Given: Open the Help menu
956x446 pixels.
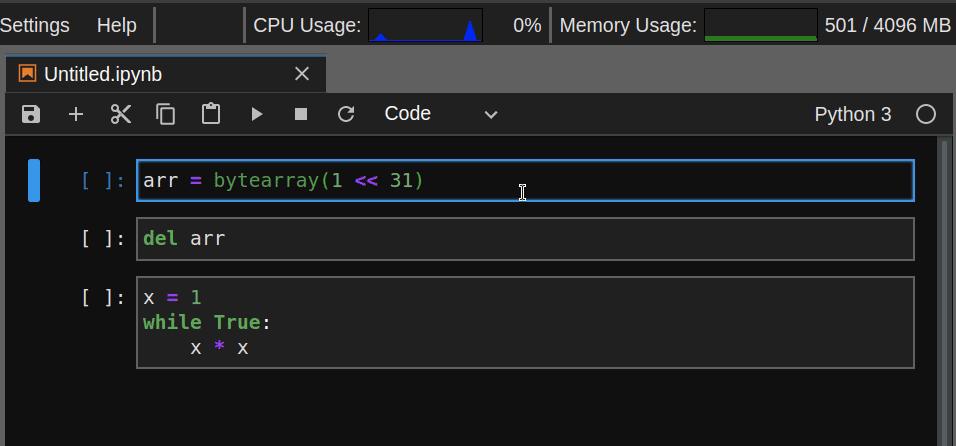Looking at the screenshot, I should pyautogui.click(x=116, y=25).
